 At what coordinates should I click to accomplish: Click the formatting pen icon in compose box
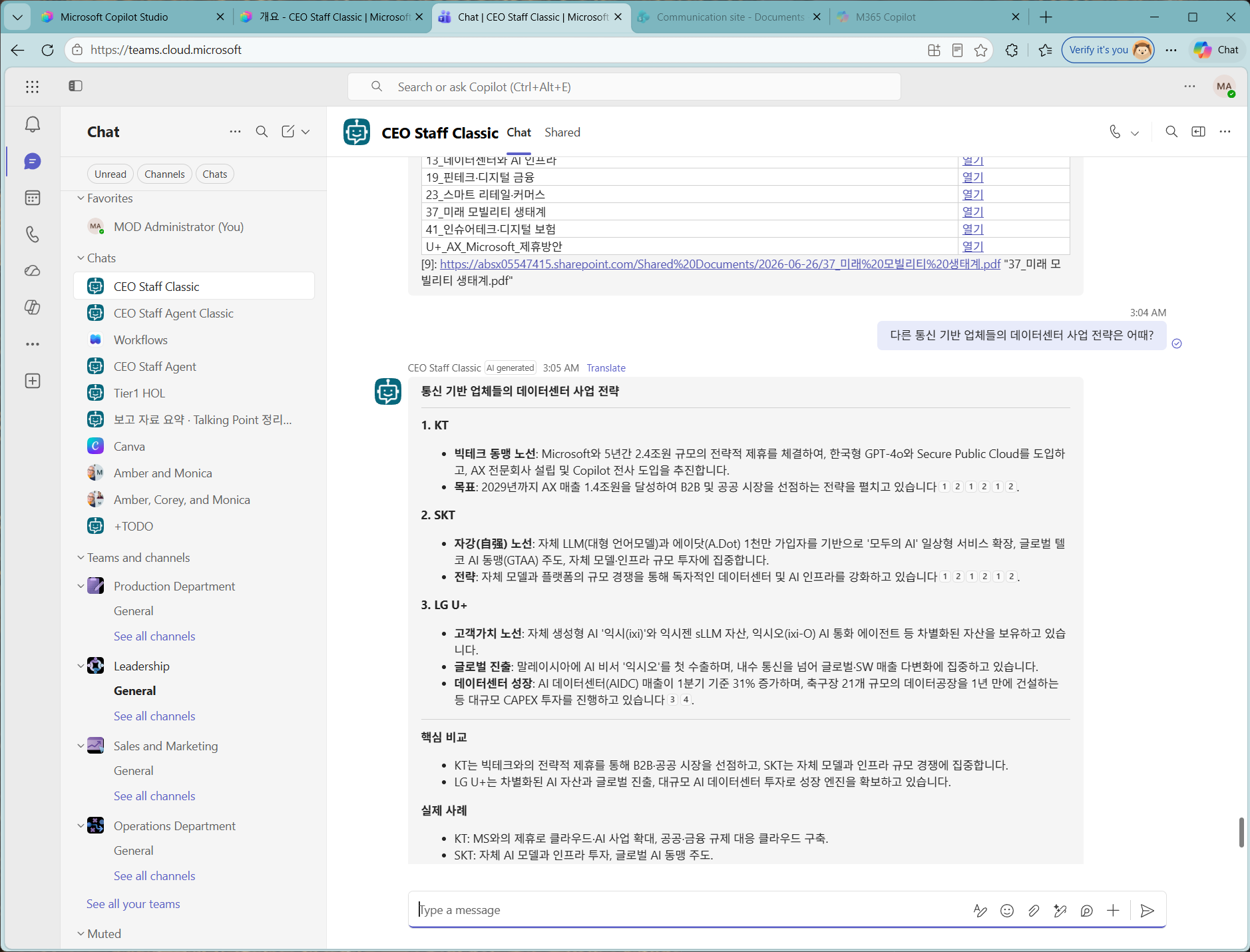980,910
